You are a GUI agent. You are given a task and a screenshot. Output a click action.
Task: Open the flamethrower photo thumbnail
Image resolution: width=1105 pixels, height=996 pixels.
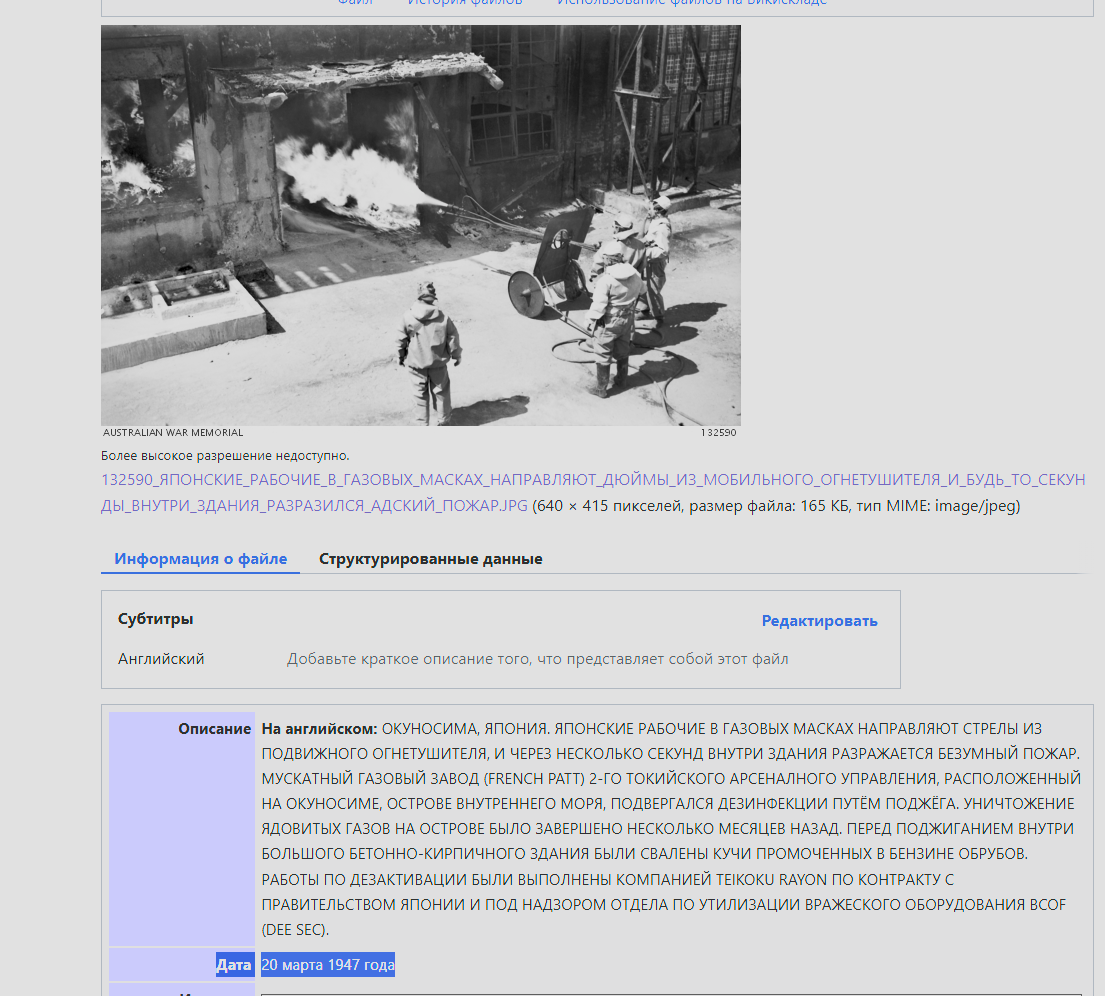click(x=420, y=225)
